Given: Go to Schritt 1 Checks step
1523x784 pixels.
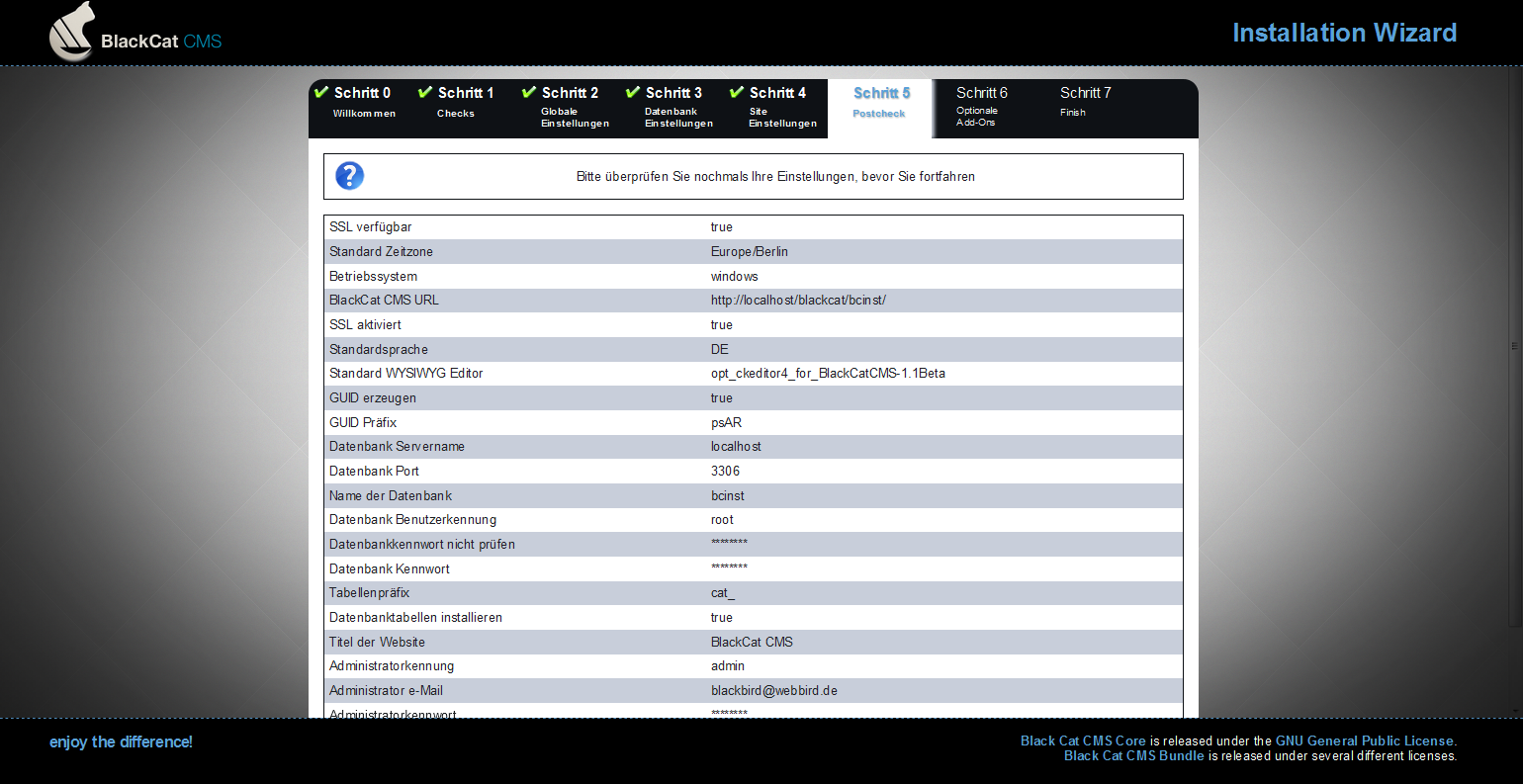Looking at the screenshot, I should coord(465,102).
